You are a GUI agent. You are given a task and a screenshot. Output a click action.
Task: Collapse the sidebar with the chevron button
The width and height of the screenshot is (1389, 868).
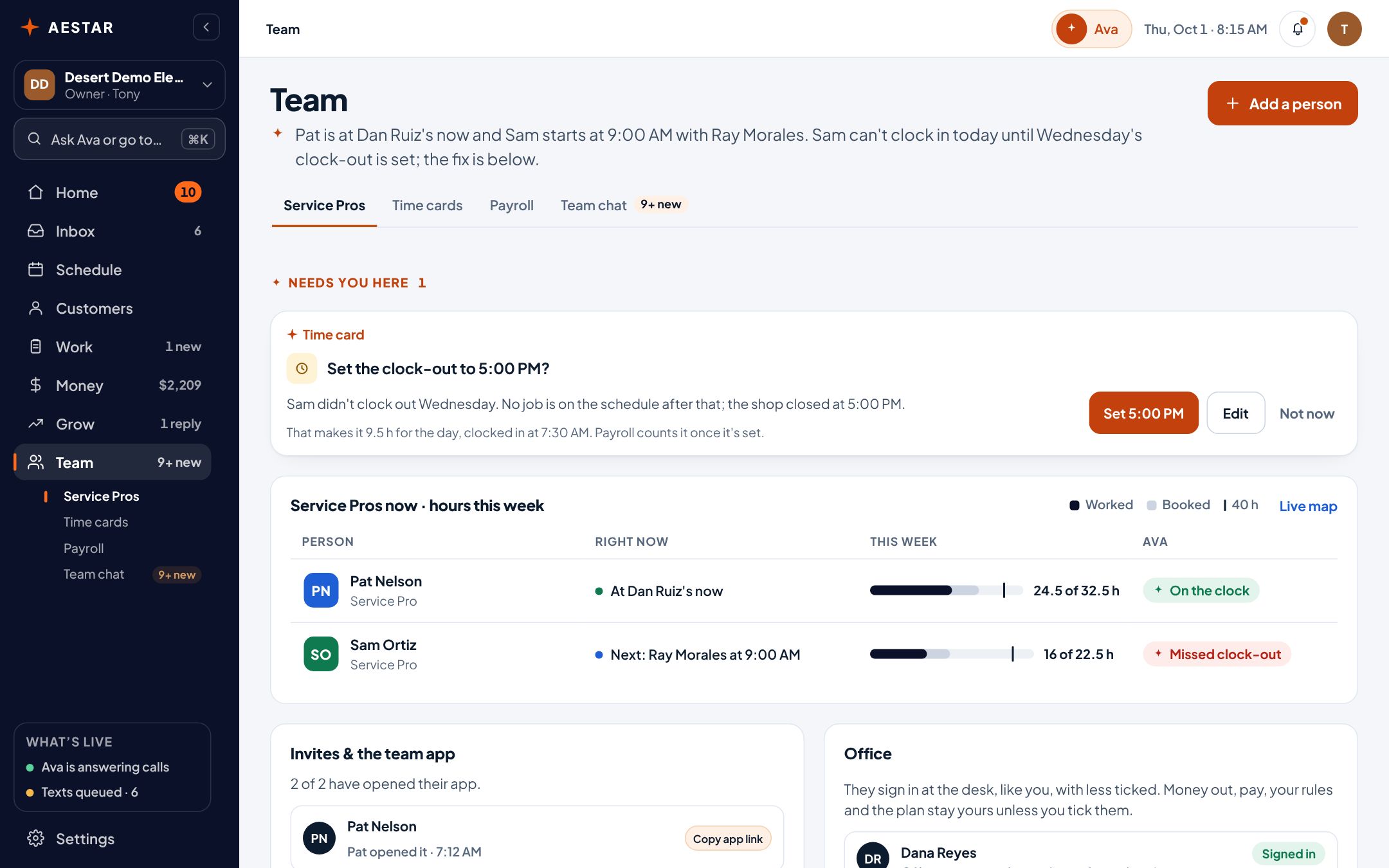pos(206,27)
